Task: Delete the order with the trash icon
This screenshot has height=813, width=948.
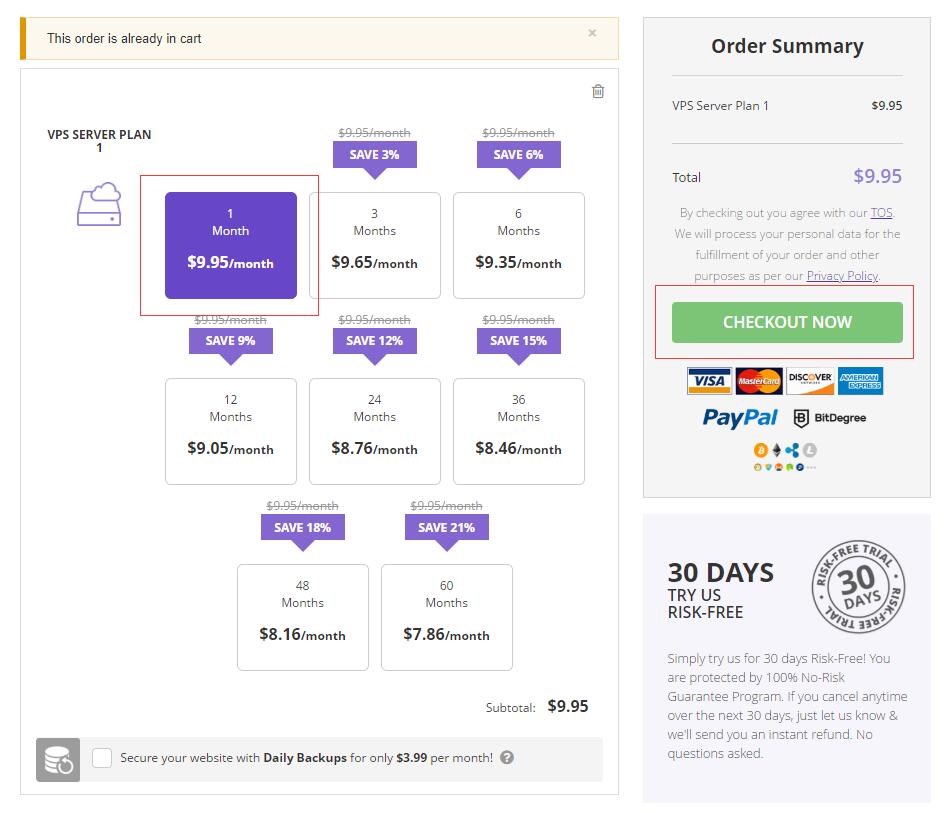Action: click(x=598, y=91)
